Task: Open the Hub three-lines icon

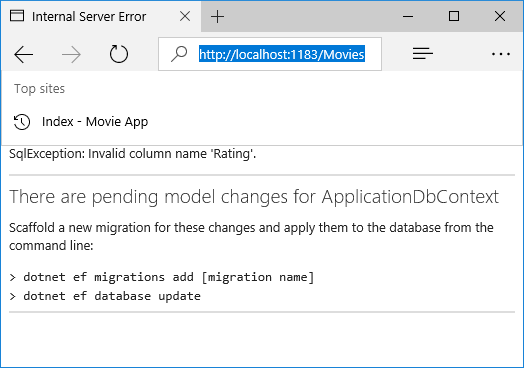Action: (x=422, y=53)
